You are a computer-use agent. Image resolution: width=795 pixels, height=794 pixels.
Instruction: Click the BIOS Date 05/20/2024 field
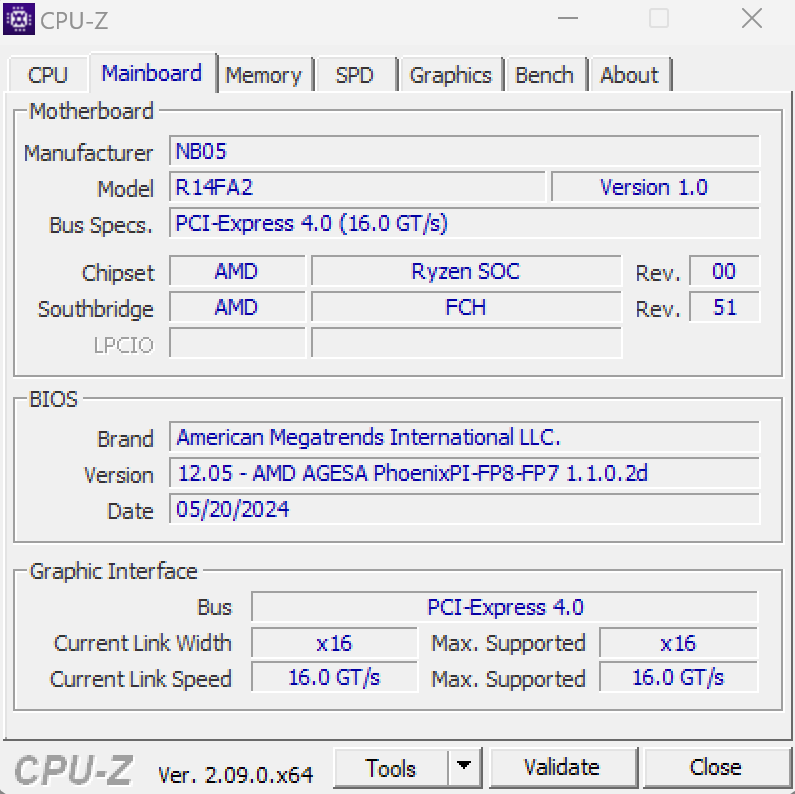[x=464, y=509]
